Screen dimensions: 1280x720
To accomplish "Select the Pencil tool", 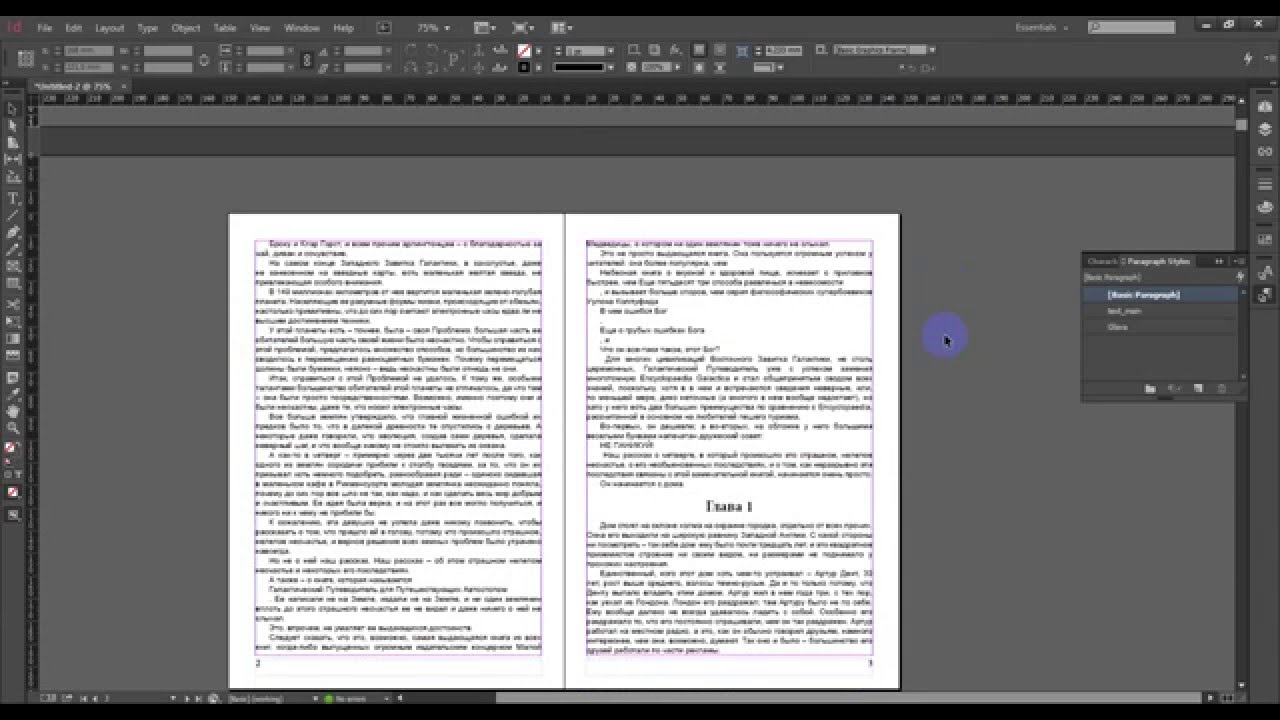I will tap(13, 249).
